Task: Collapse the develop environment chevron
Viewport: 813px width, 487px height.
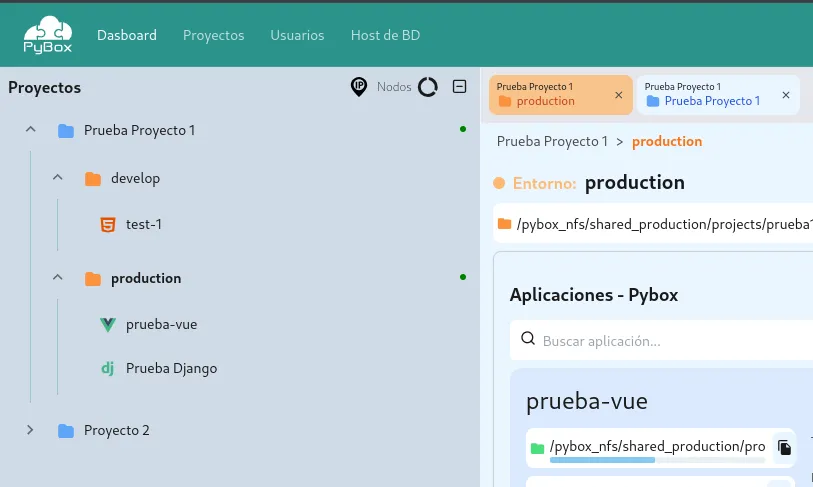Action: 58,177
